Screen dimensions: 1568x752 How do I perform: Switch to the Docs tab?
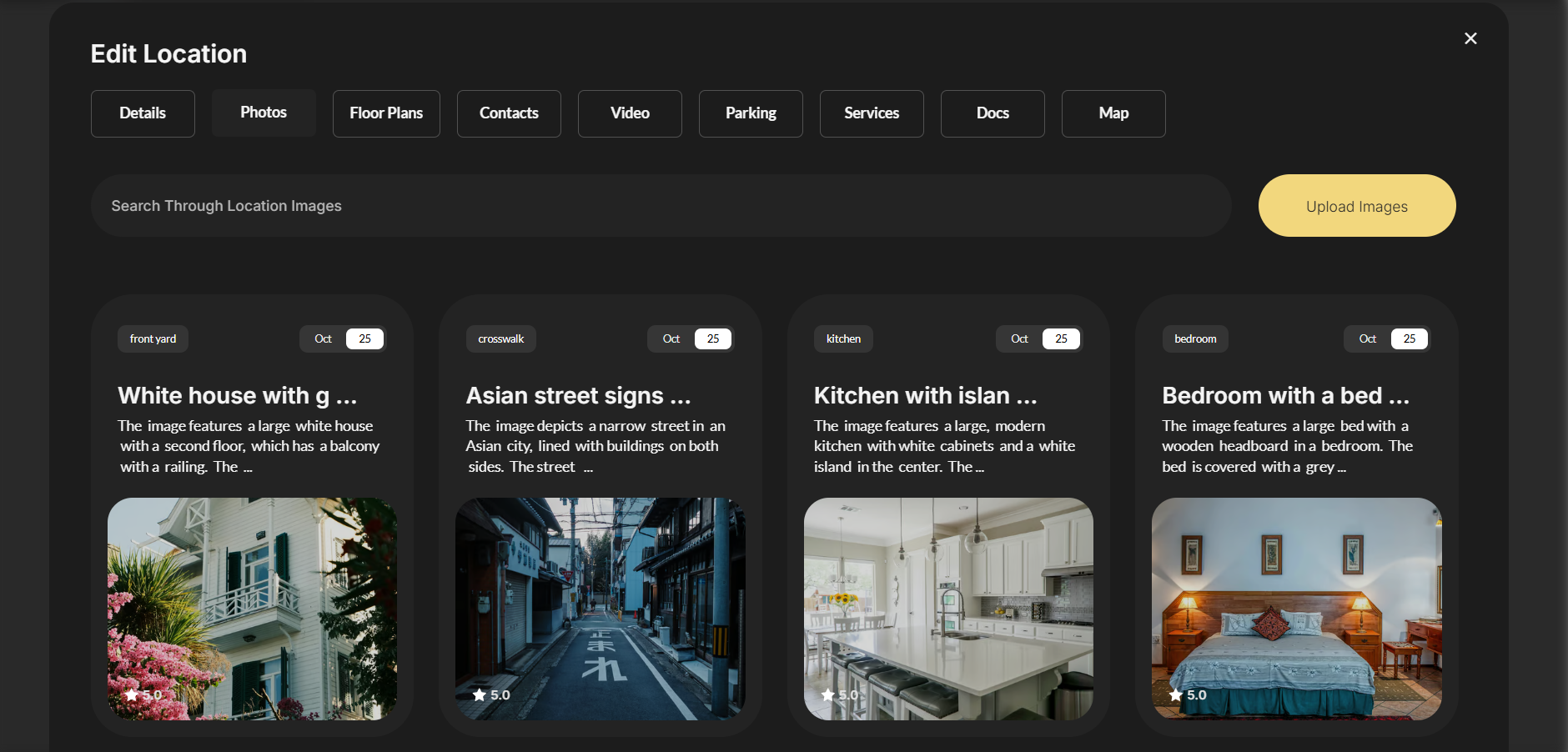click(x=993, y=113)
